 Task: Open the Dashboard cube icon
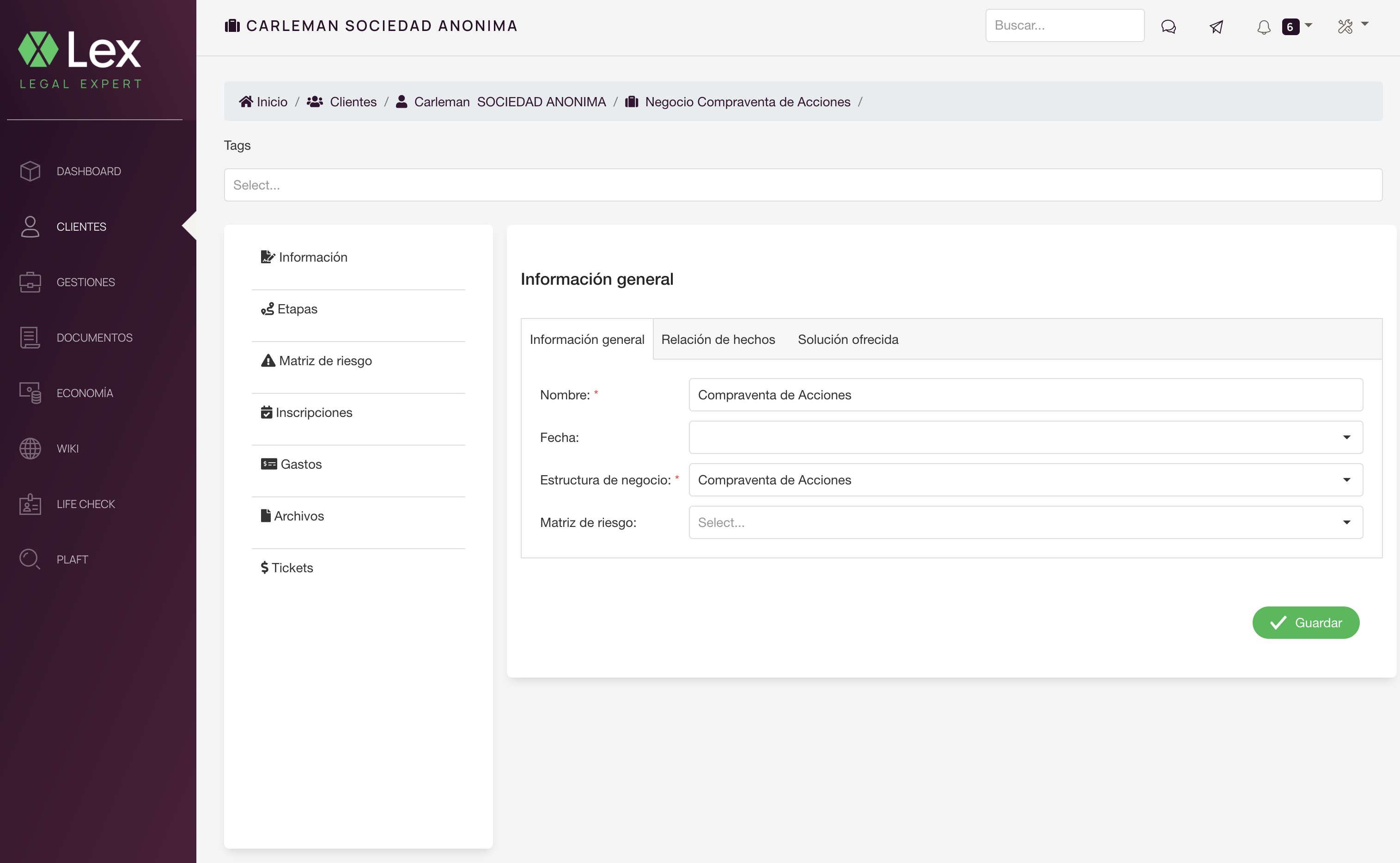[x=30, y=171]
